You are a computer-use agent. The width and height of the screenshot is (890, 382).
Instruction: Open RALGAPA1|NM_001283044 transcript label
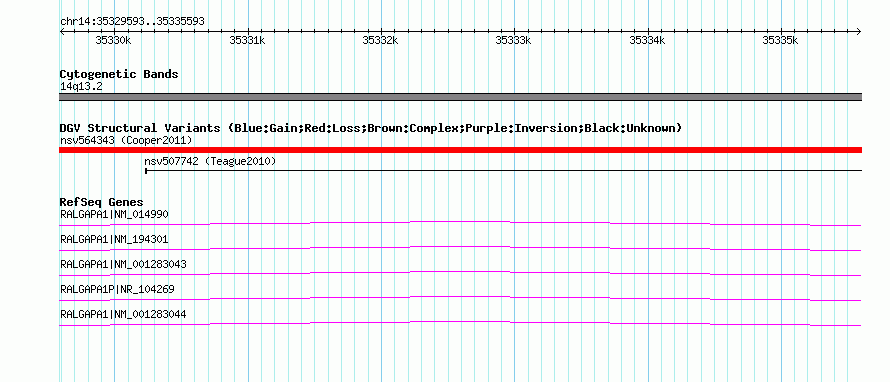123,314
